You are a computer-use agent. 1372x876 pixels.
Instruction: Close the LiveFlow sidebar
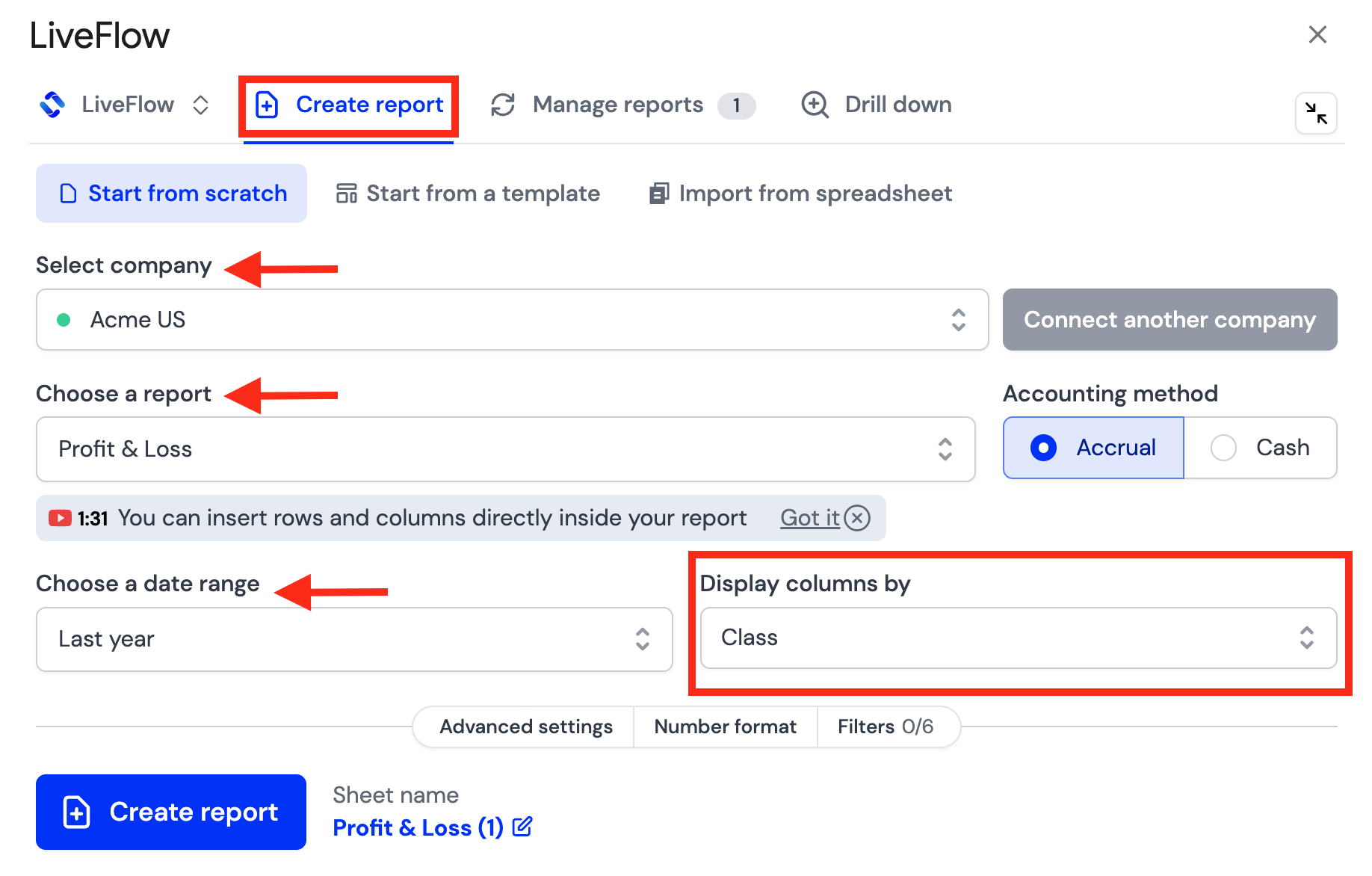[1317, 34]
